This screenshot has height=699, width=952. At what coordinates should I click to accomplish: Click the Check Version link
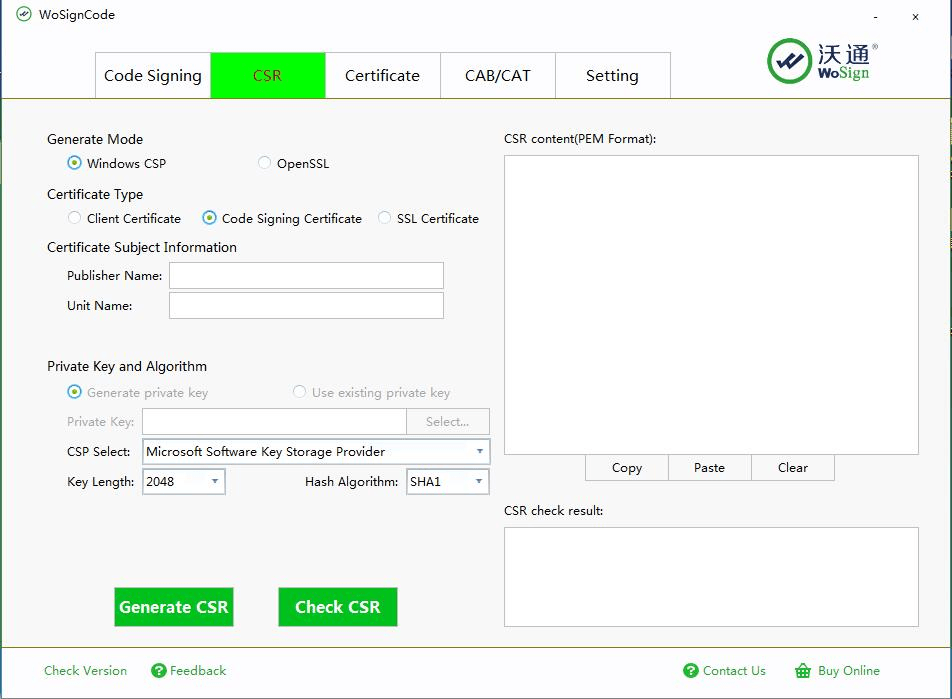[x=85, y=671]
